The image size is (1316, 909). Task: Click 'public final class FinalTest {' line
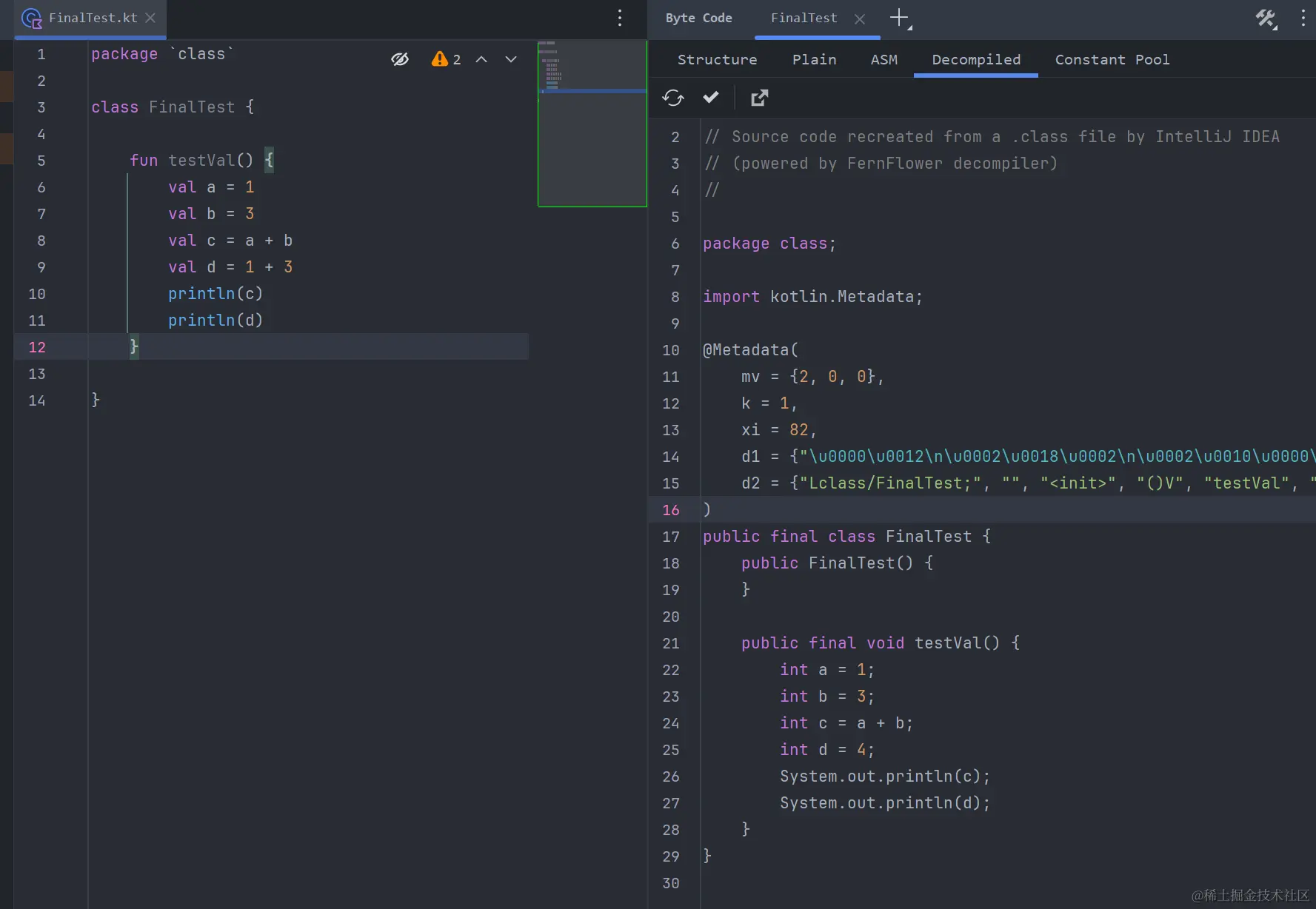847,537
